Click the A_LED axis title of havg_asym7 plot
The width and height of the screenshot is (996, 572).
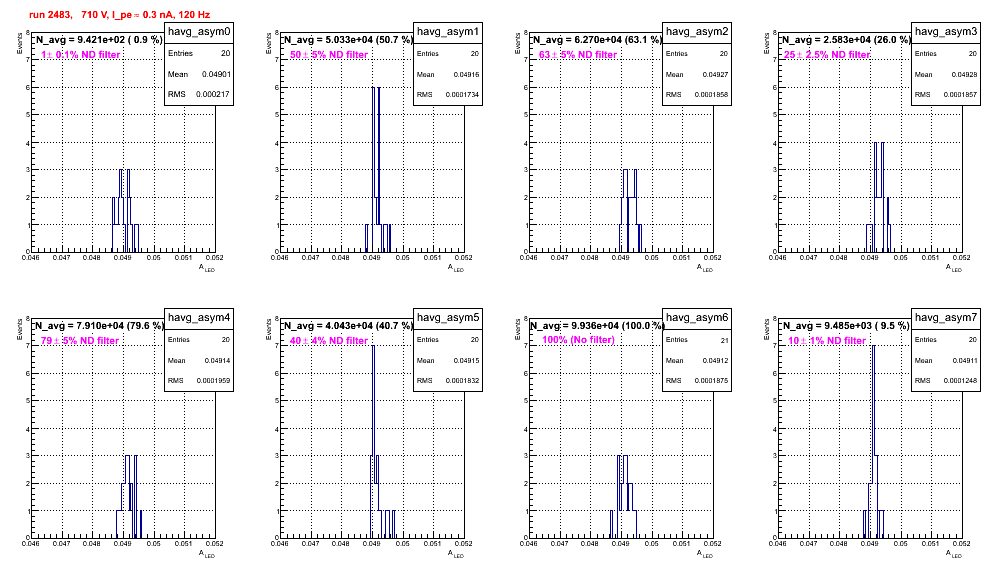[954, 554]
